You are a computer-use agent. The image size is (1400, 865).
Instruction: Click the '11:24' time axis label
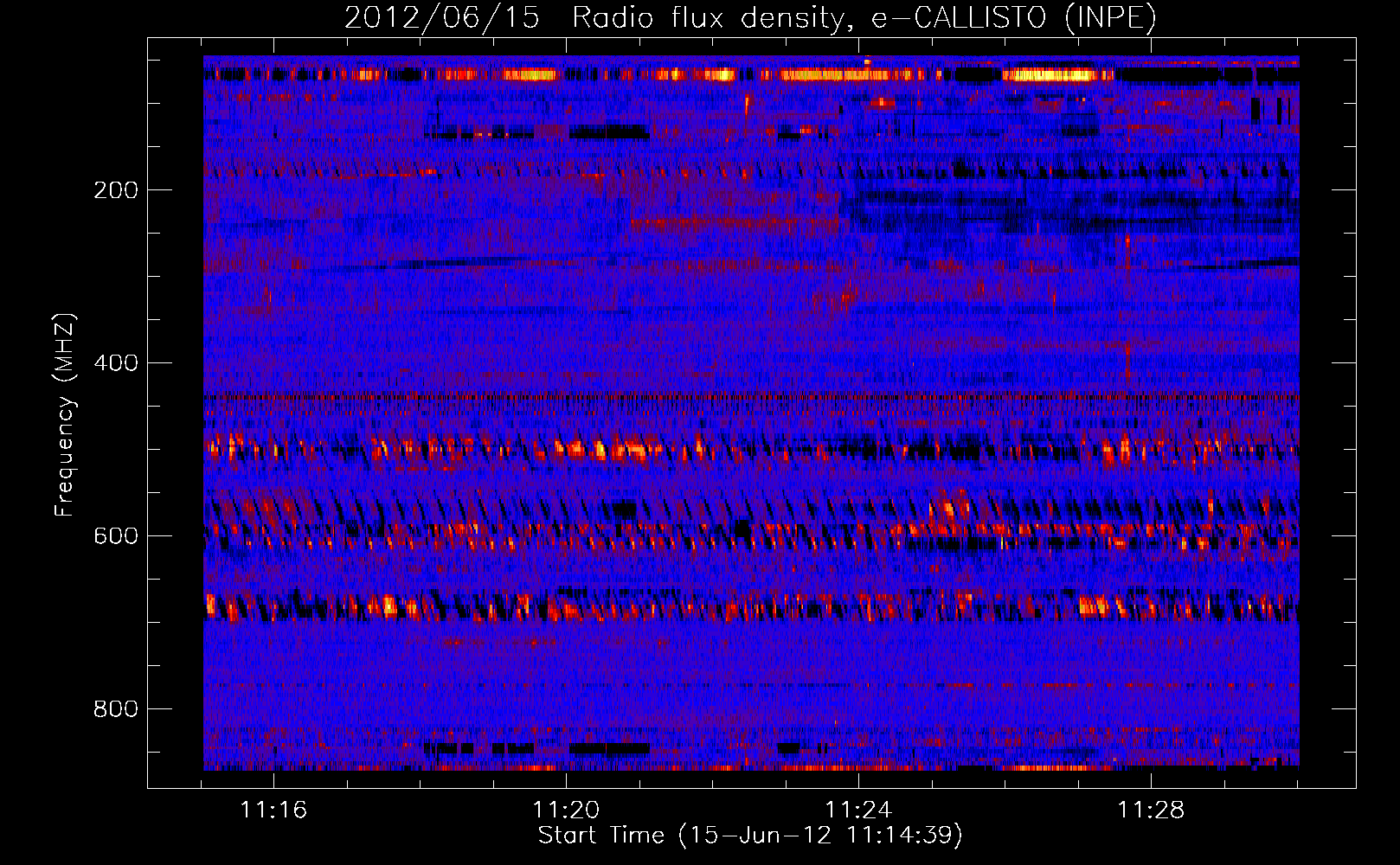click(858, 811)
